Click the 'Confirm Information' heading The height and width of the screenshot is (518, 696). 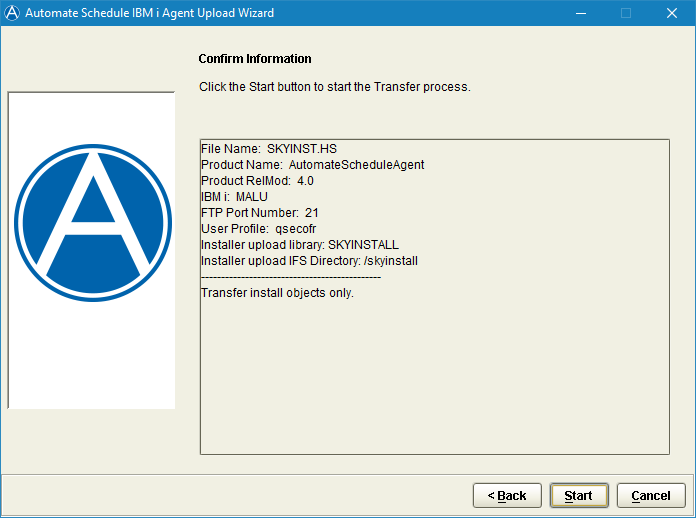click(255, 59)
